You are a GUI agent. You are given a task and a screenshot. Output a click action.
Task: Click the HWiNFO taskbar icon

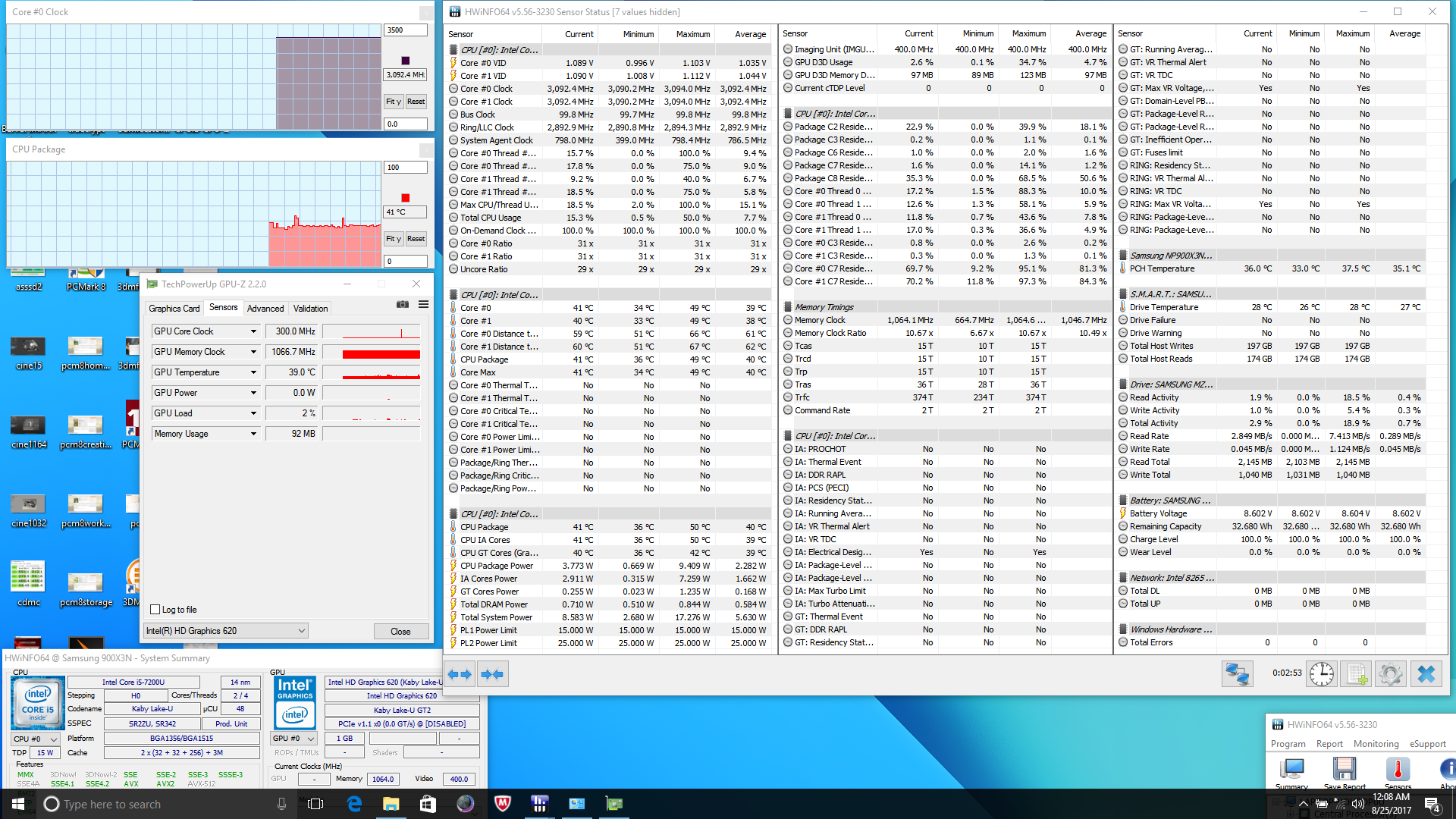539,804
